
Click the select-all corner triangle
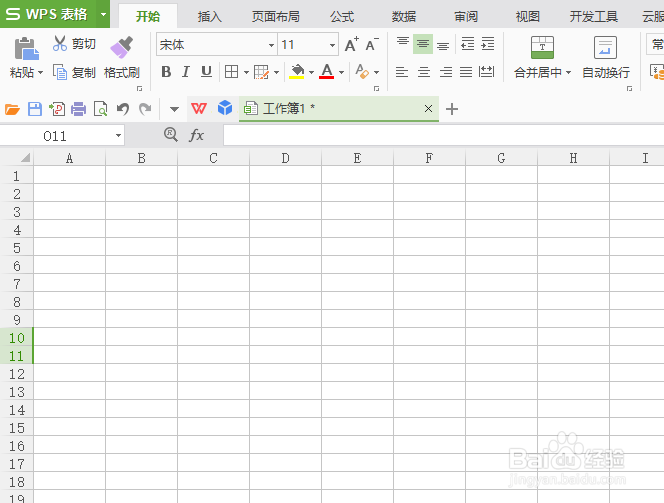(x=25, y=158)
